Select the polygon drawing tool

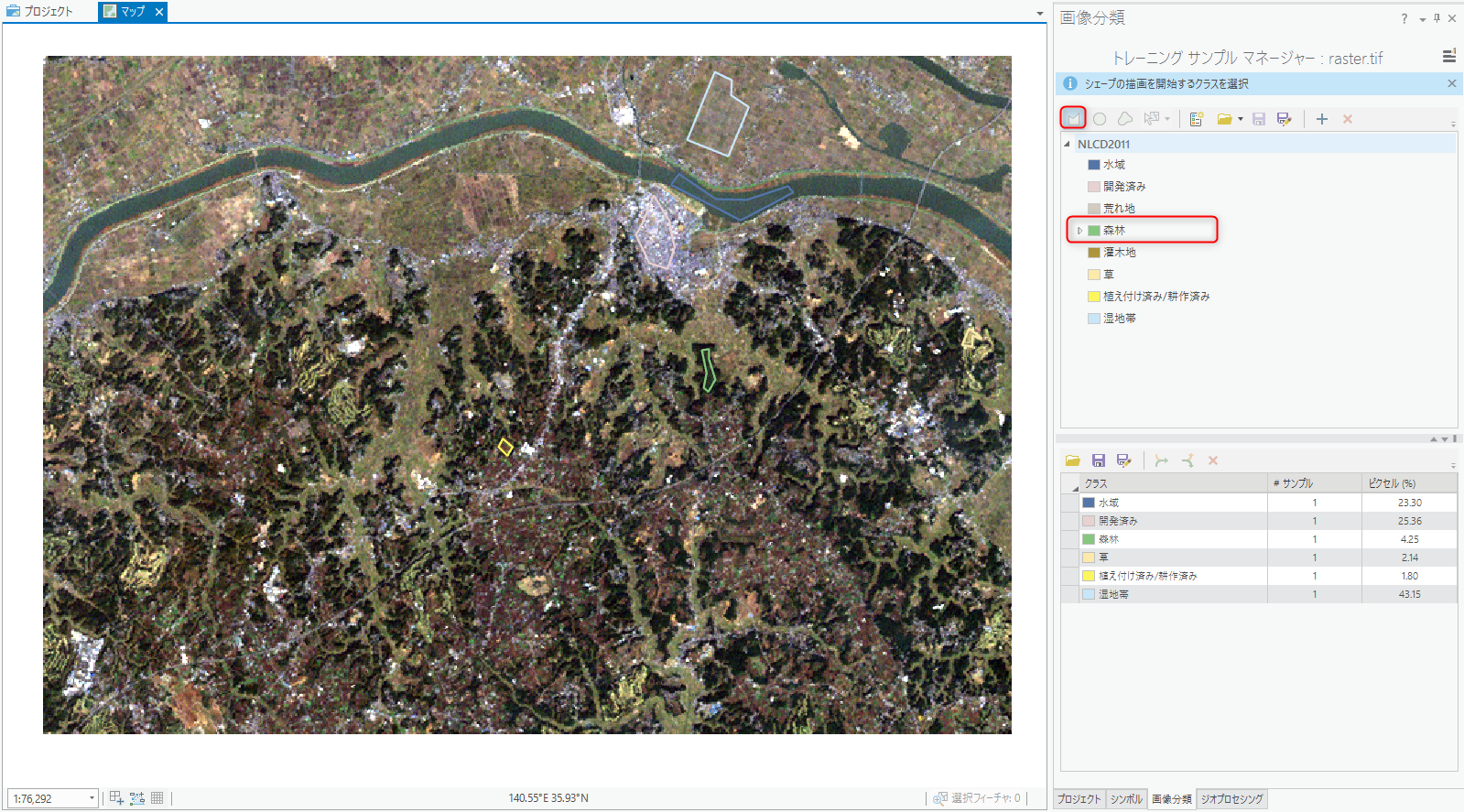(1125, 119)
